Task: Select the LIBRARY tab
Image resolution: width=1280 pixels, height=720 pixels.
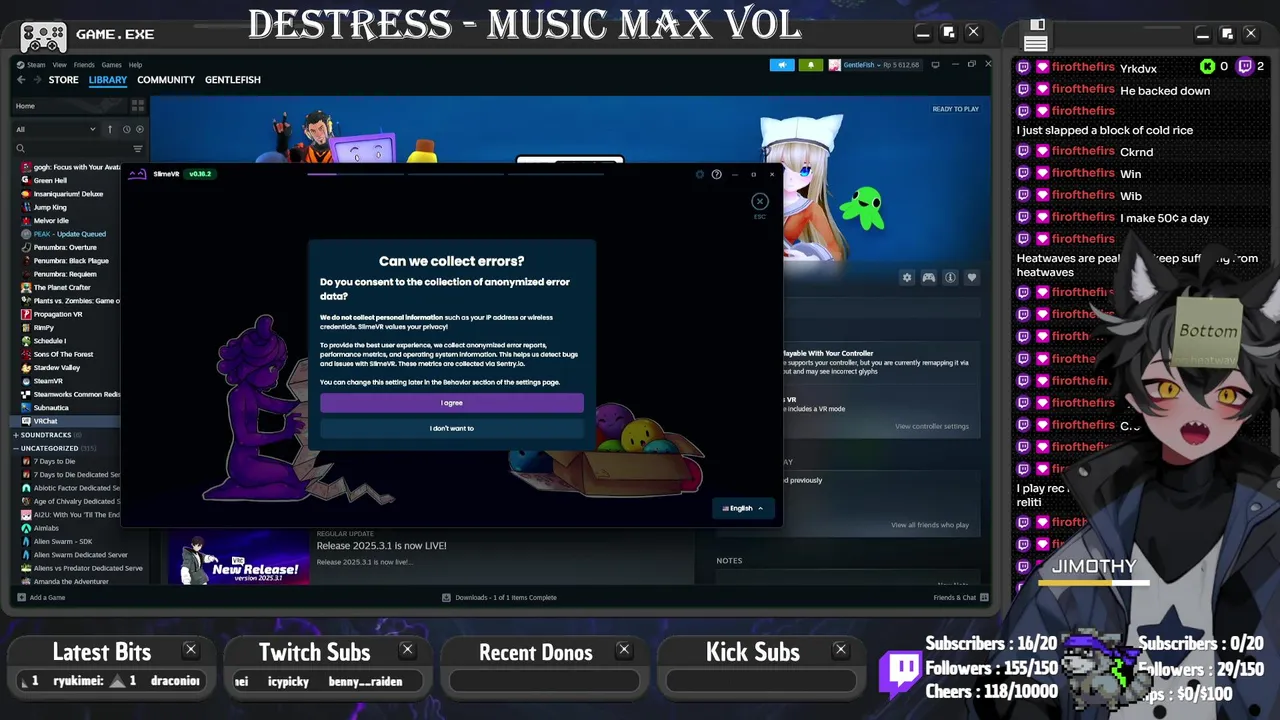Action: (x=107, y=80)
